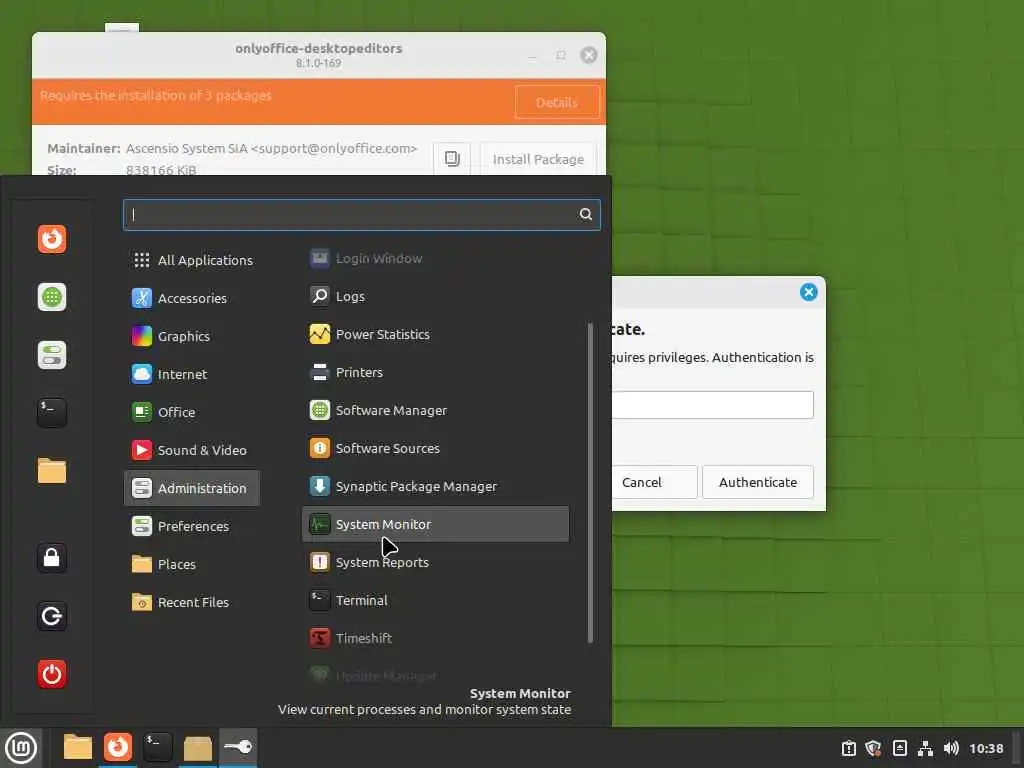
Task: Open the Files launcher on the taskbar
Action: [x=78, y=747]
